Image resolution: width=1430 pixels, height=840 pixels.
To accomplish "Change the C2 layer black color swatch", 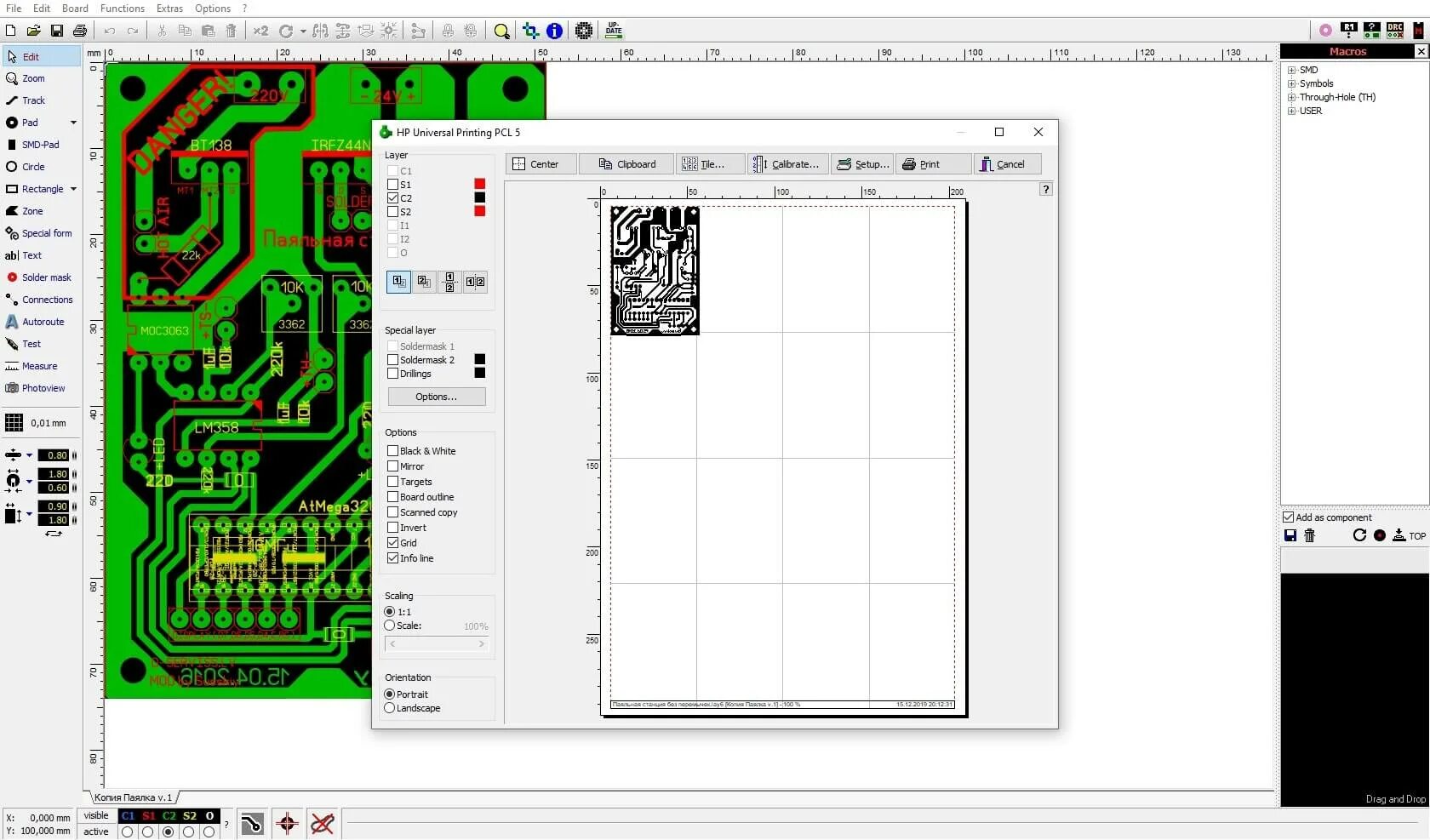I will point(480,197).
